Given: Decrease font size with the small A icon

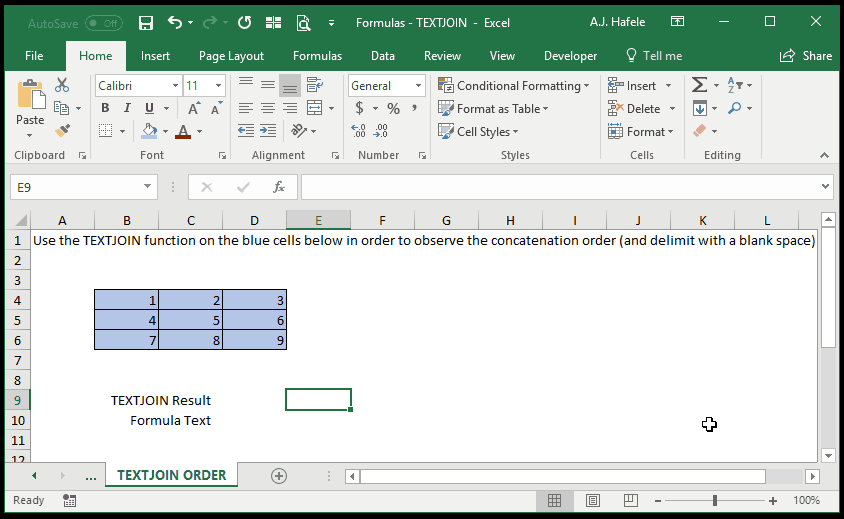Looking at the screenshot, I should (216, 108).
